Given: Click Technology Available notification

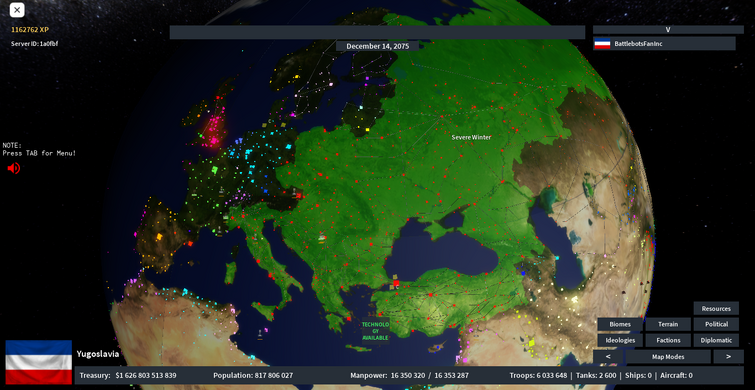Looking at the screenshot, I should pyautogui.click(x=375, y=331).
